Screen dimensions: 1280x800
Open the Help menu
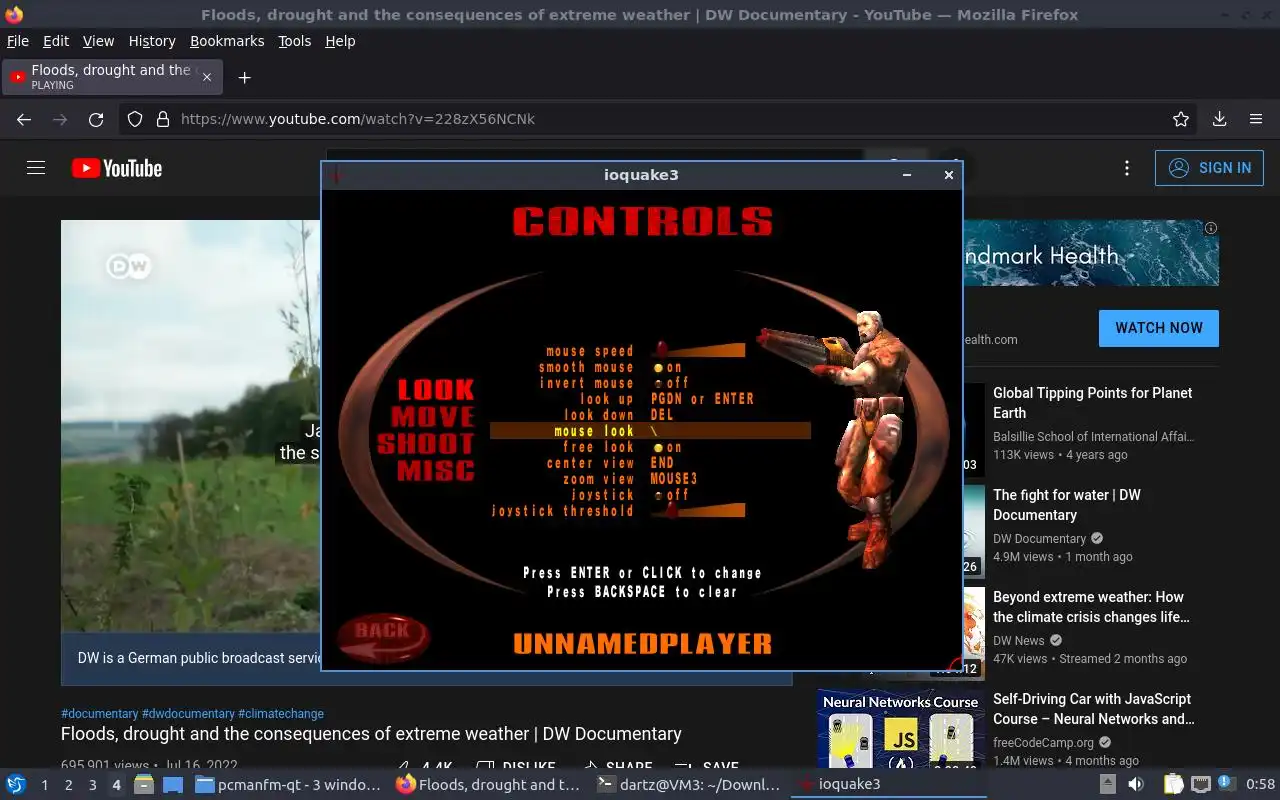340,41
